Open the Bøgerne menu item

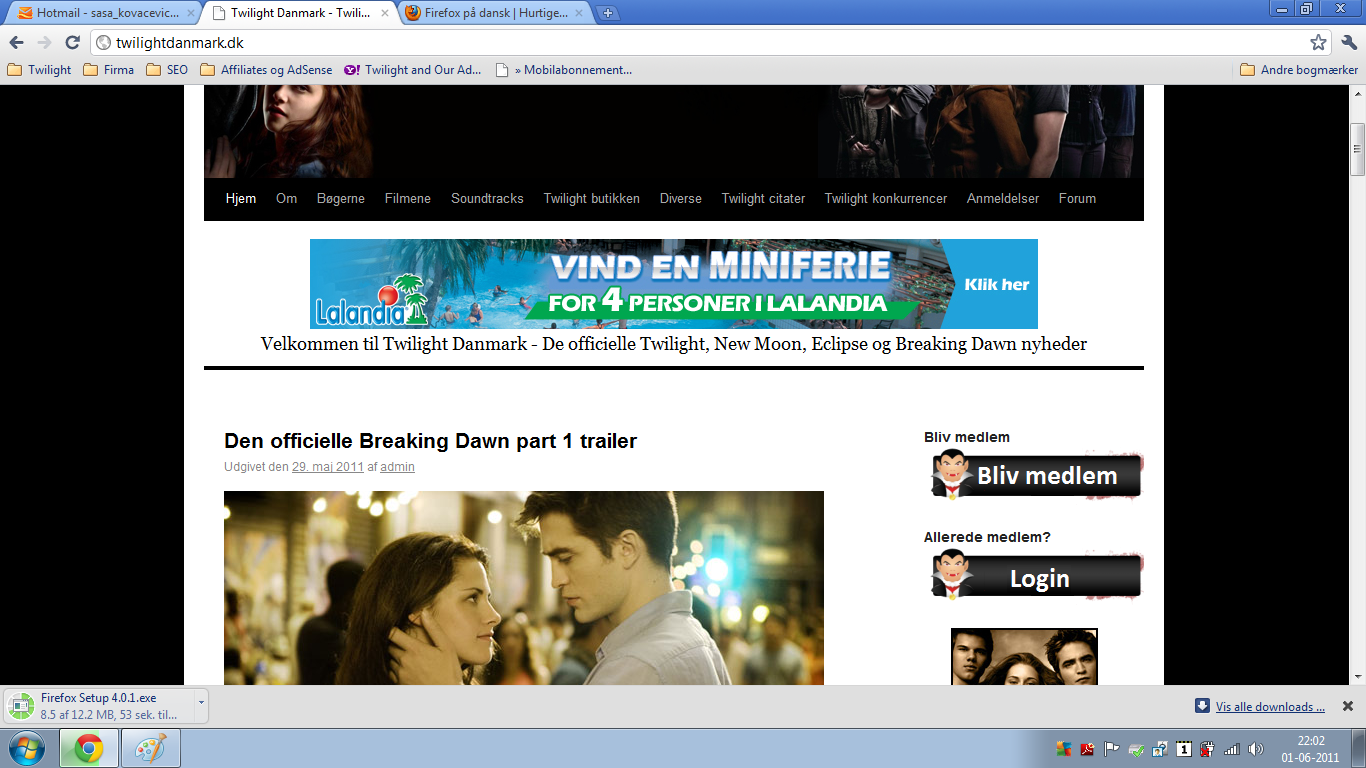click(340, 198)
